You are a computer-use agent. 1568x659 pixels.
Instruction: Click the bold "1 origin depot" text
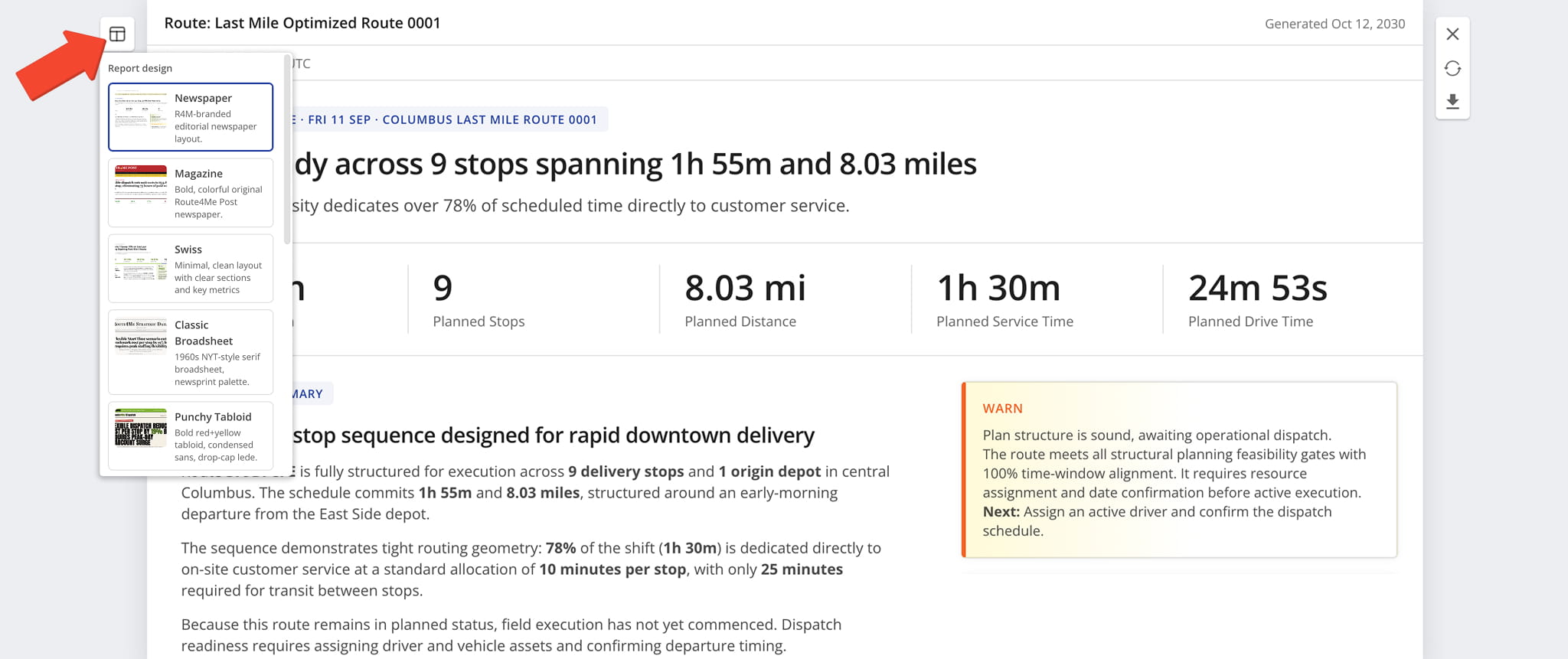point(769,471)
